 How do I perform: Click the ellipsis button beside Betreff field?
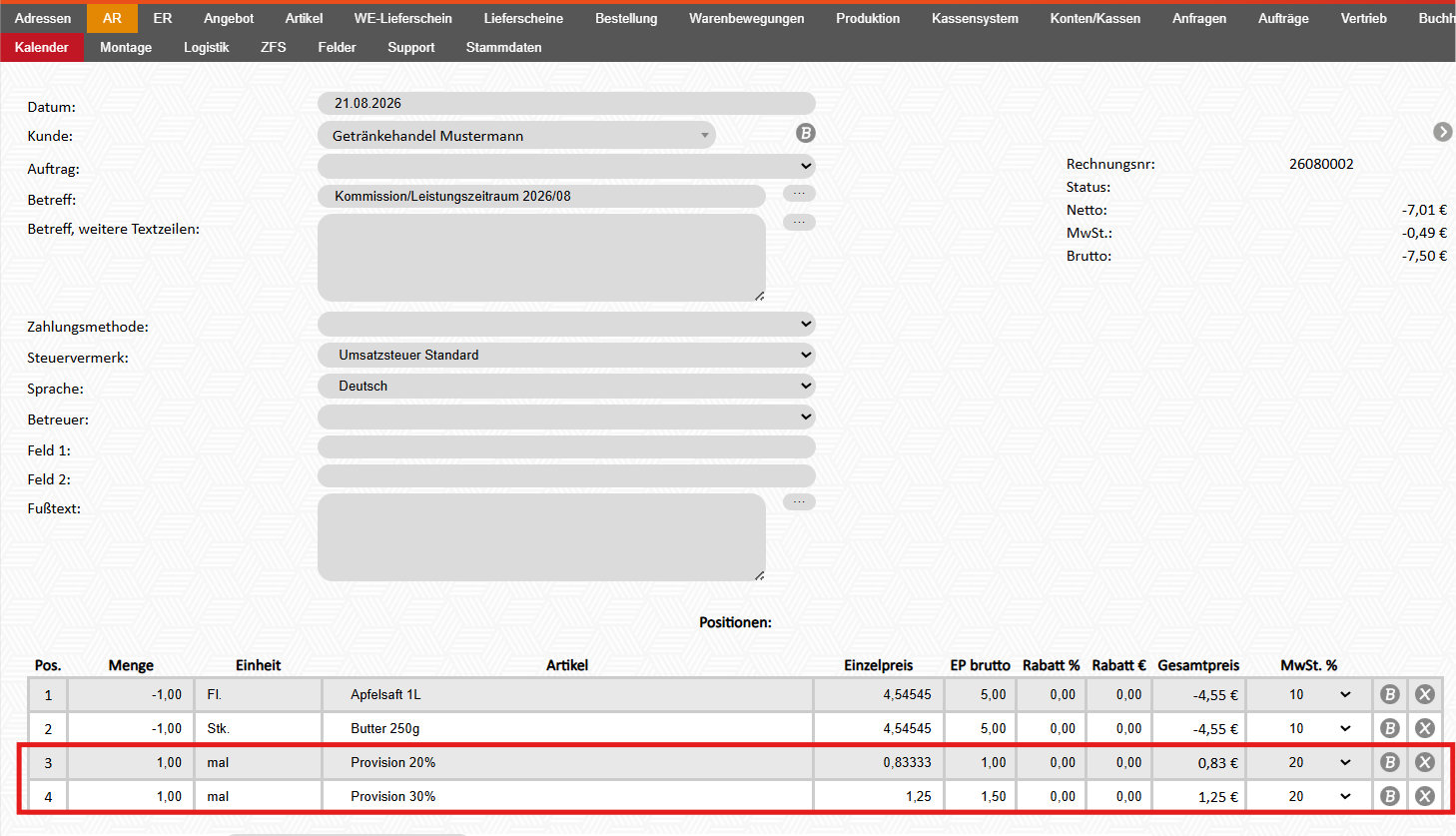[x=799, y=194]
